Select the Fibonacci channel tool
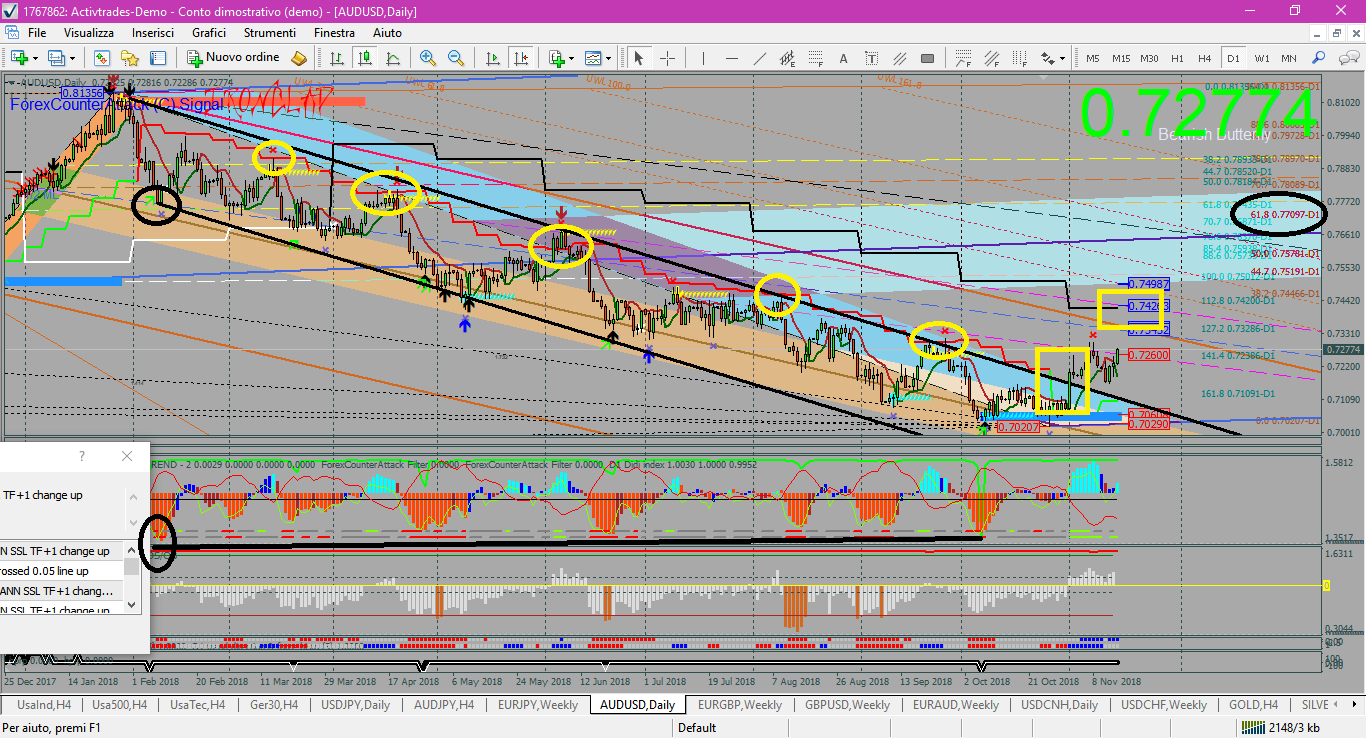1366x738 pixels. (x=992, y=58)
